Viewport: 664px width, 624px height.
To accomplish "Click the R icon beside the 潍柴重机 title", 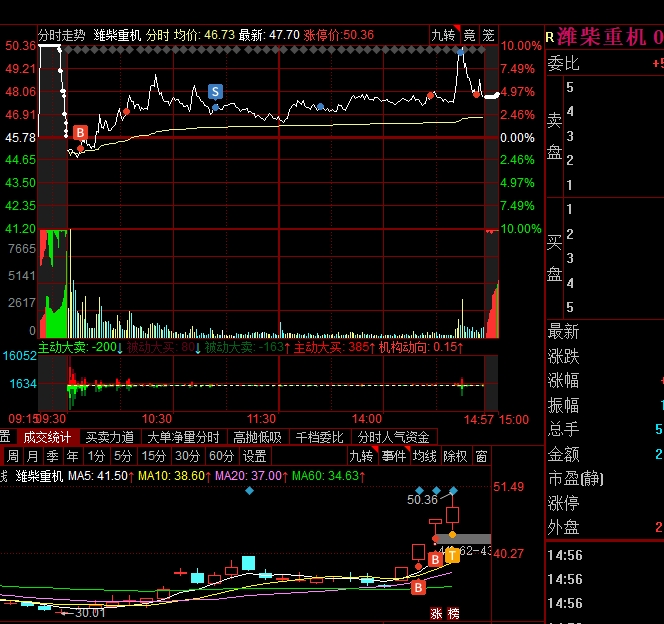I will pos(550,37).
